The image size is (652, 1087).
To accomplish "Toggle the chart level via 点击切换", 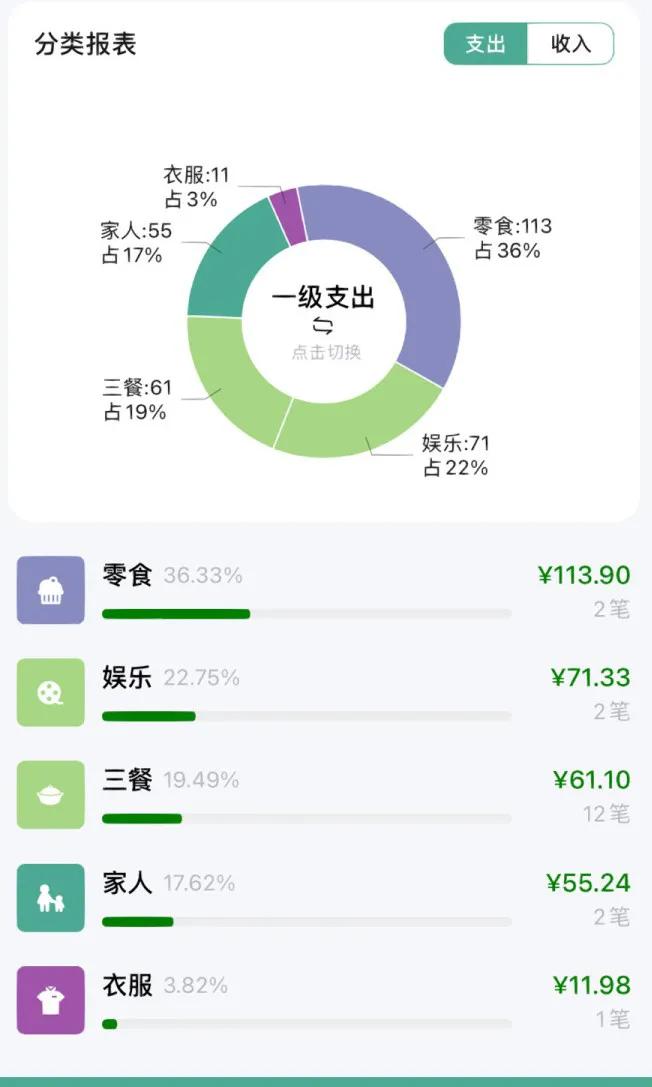I will click(325, 351).
